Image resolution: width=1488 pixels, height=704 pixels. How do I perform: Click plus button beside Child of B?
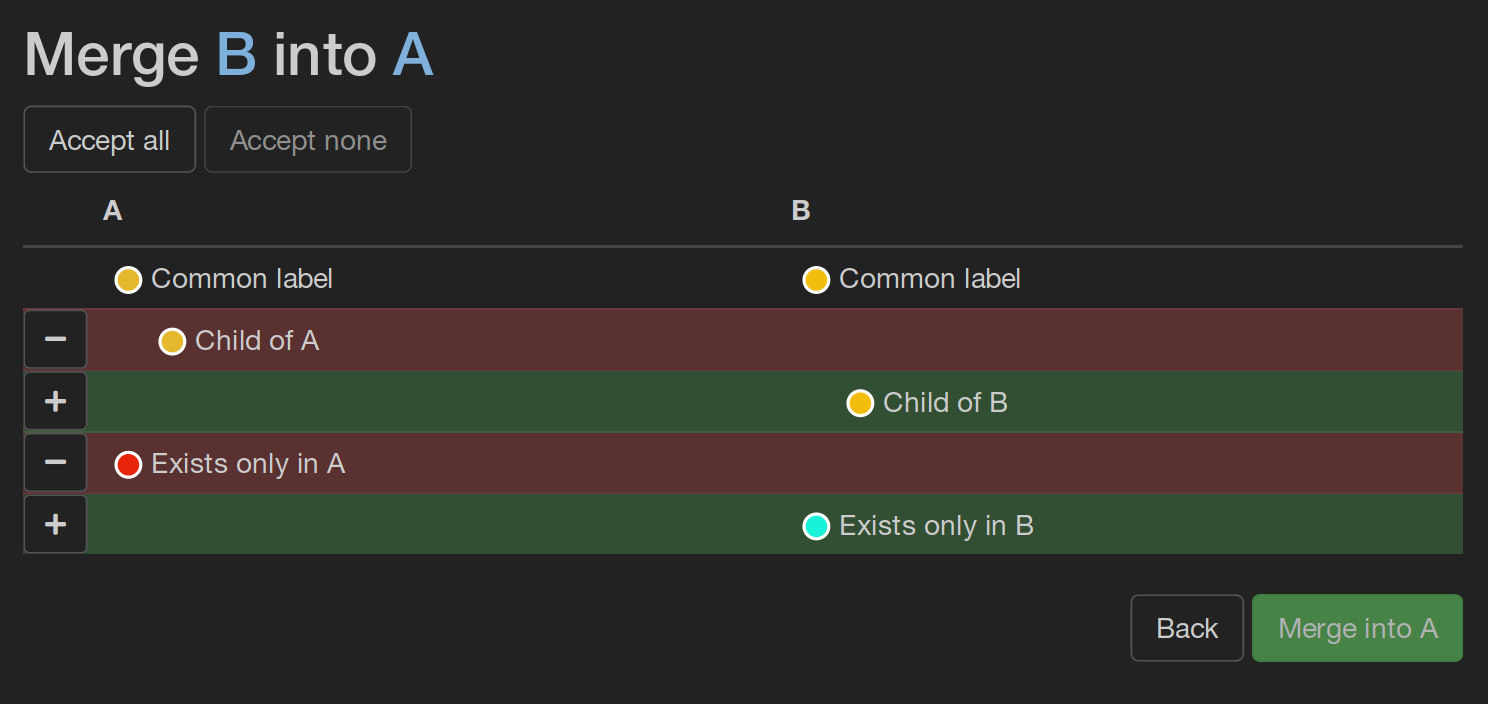55,402
